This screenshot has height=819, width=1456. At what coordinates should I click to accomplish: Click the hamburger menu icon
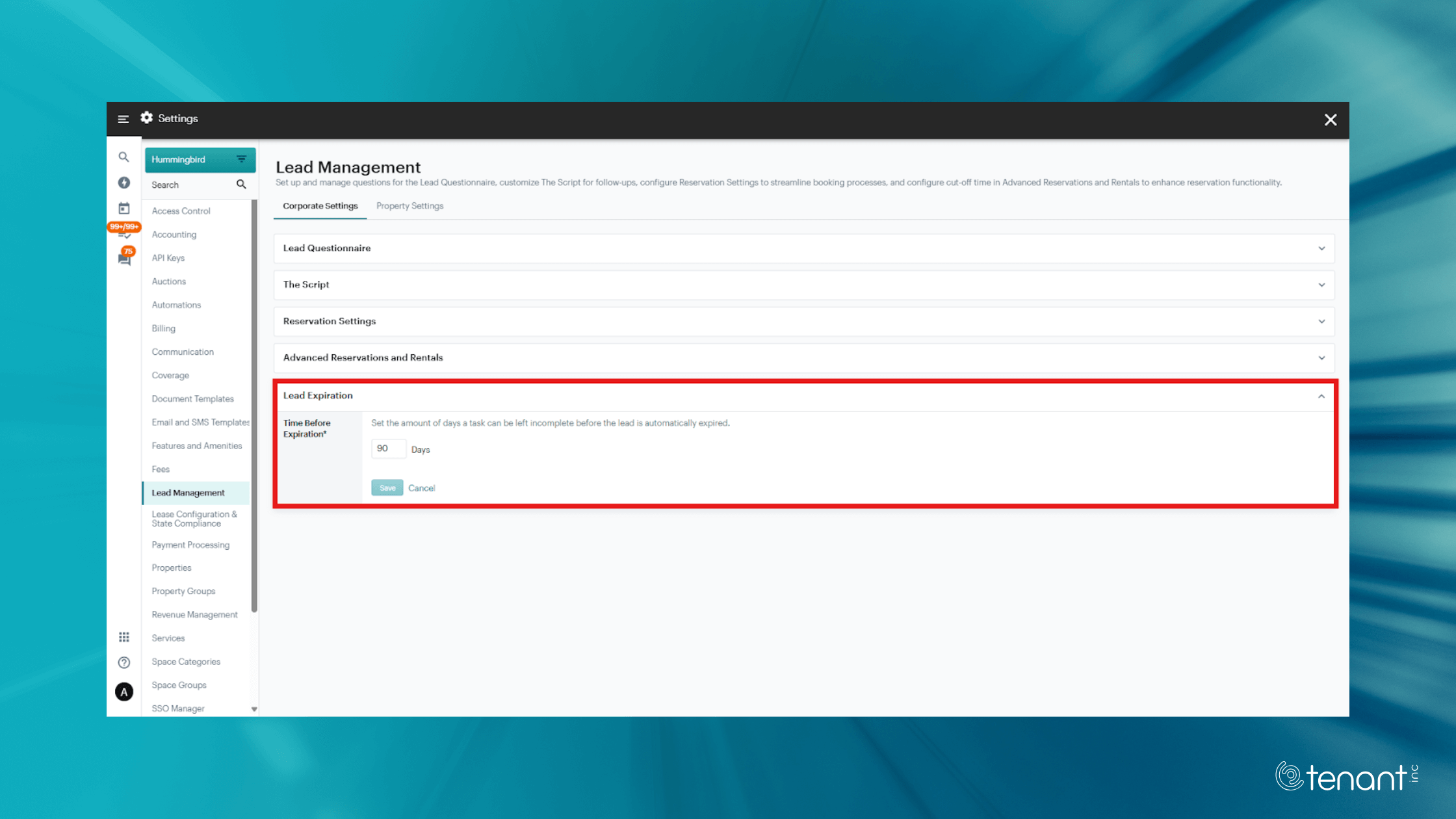(123, 119)
